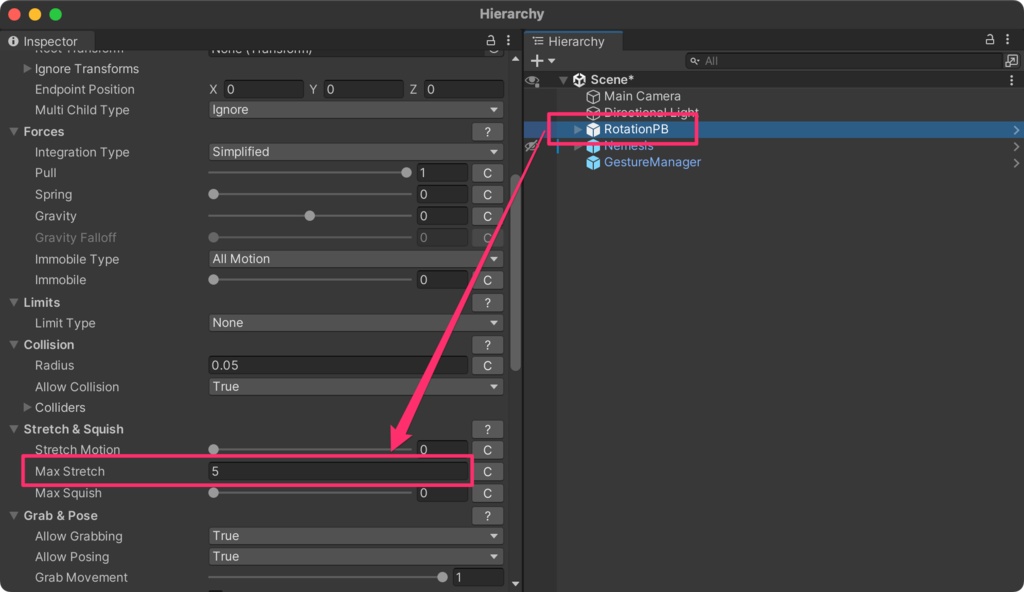Open the Integration Type dropdown
This screenshot has height=592, width=1024.
pyautogui.click(x=355, y=152)
